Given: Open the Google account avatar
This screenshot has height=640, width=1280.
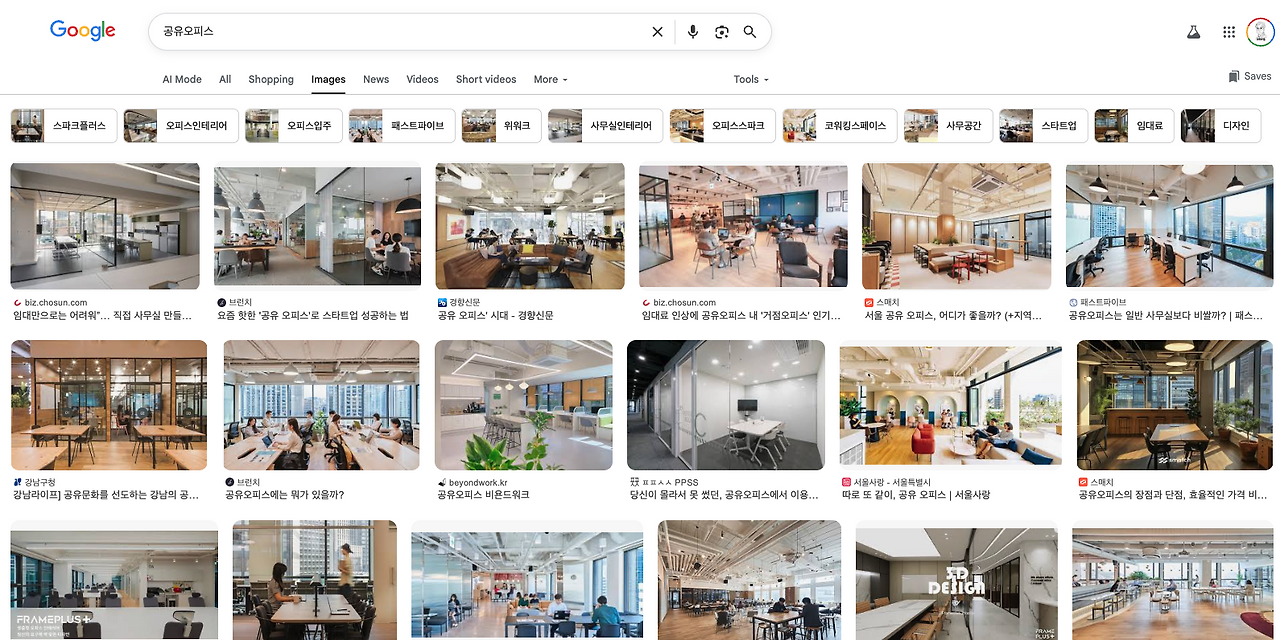Looking at the screenshot, I should coord(1260,32).
